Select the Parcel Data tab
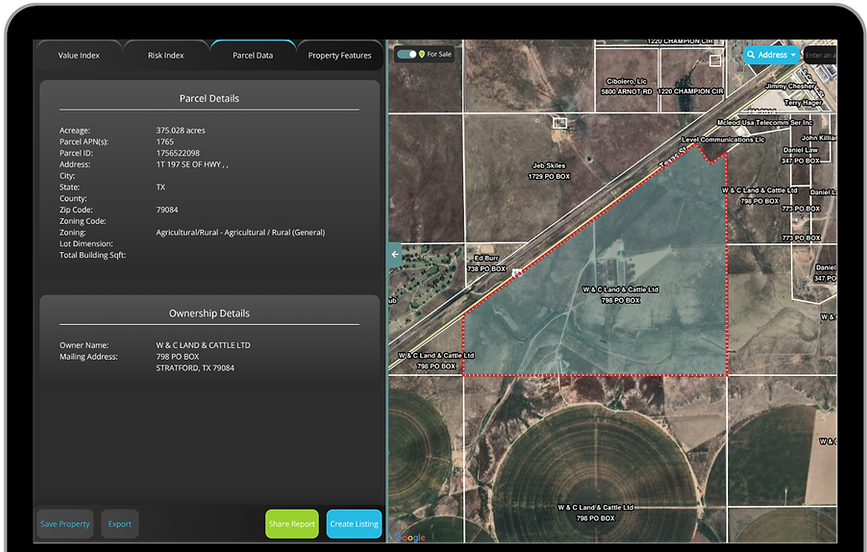This screenshot has width=867, height=552. (252, 55)
